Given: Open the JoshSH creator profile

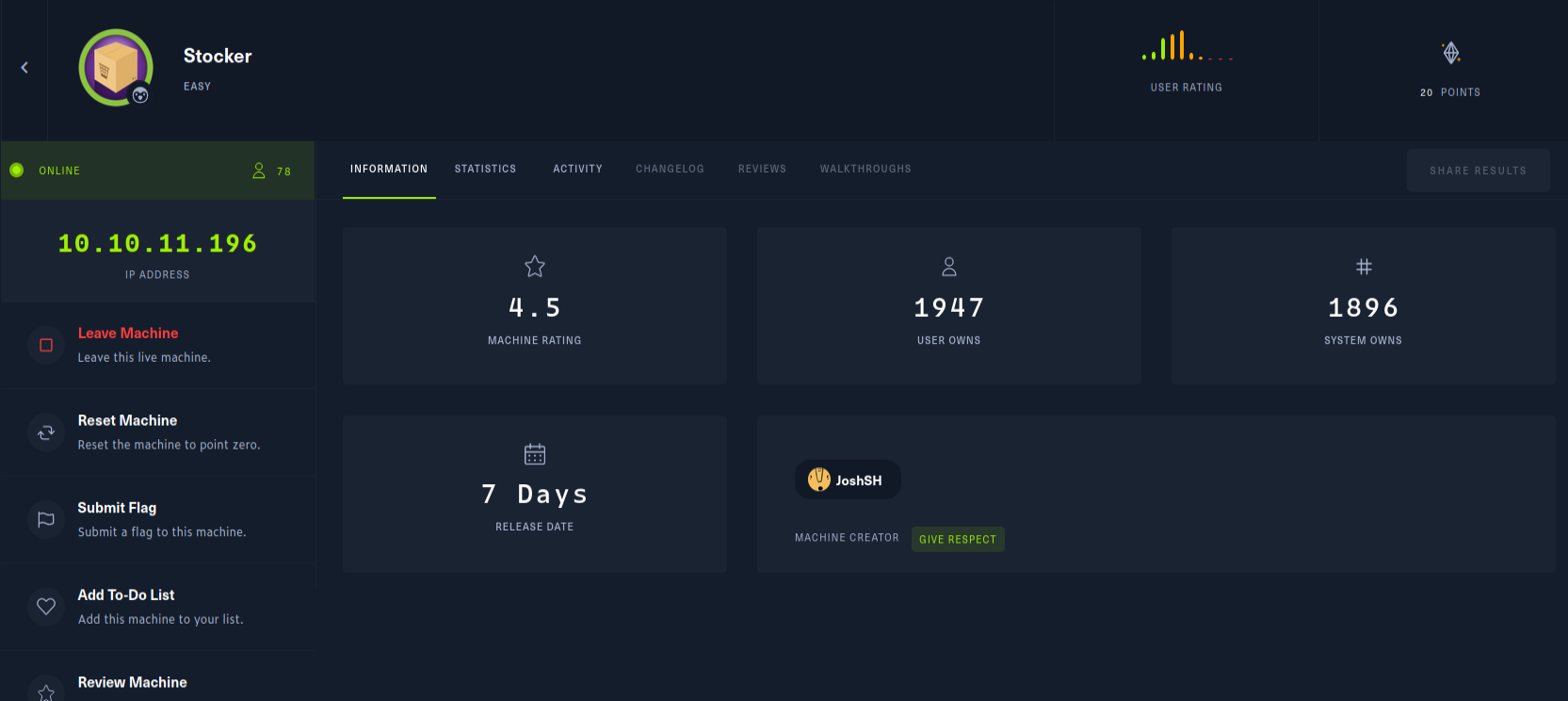Looking at the screenshot, I should tap(848, 481).
